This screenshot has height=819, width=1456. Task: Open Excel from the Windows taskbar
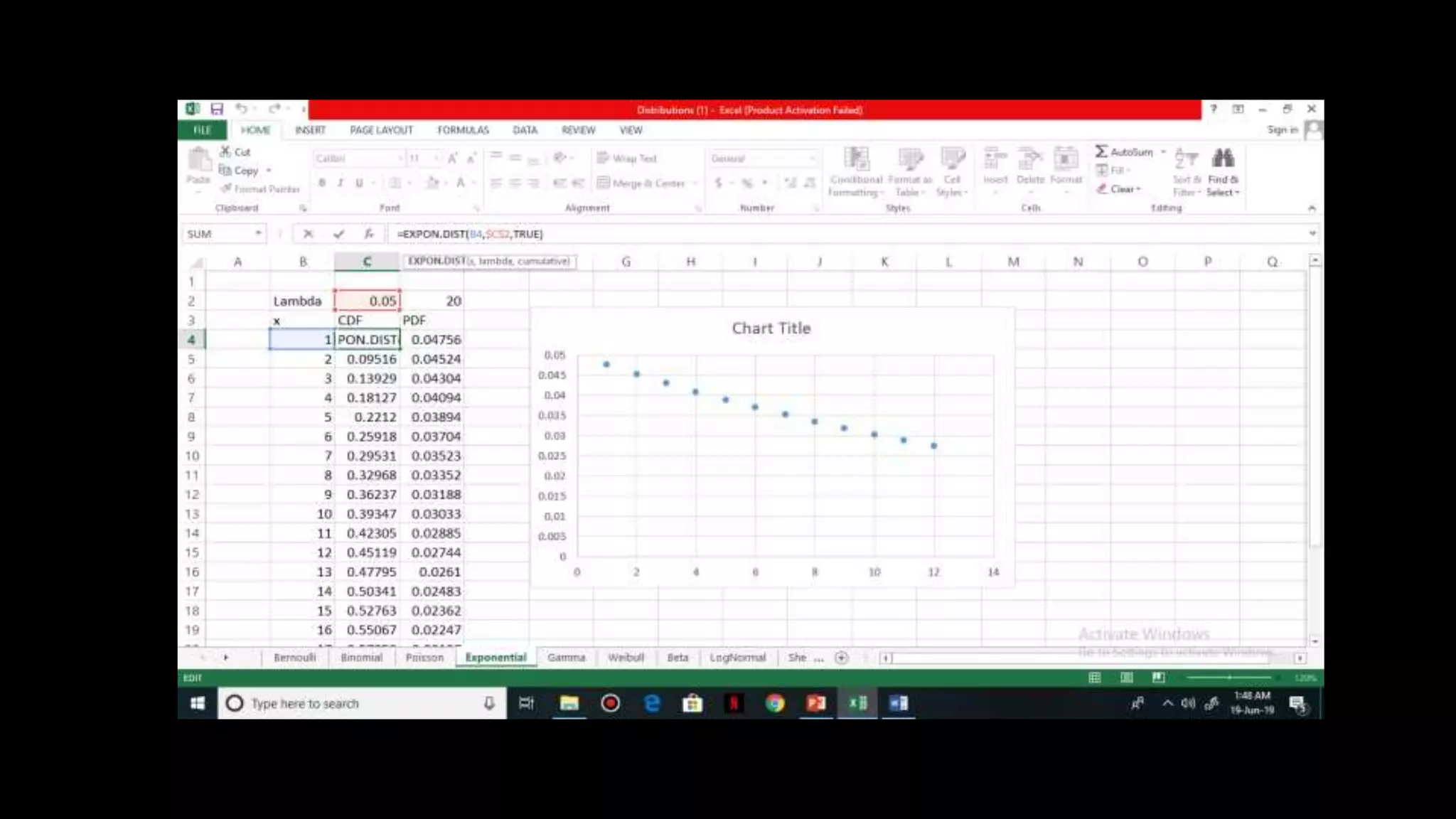coord(858,703)
